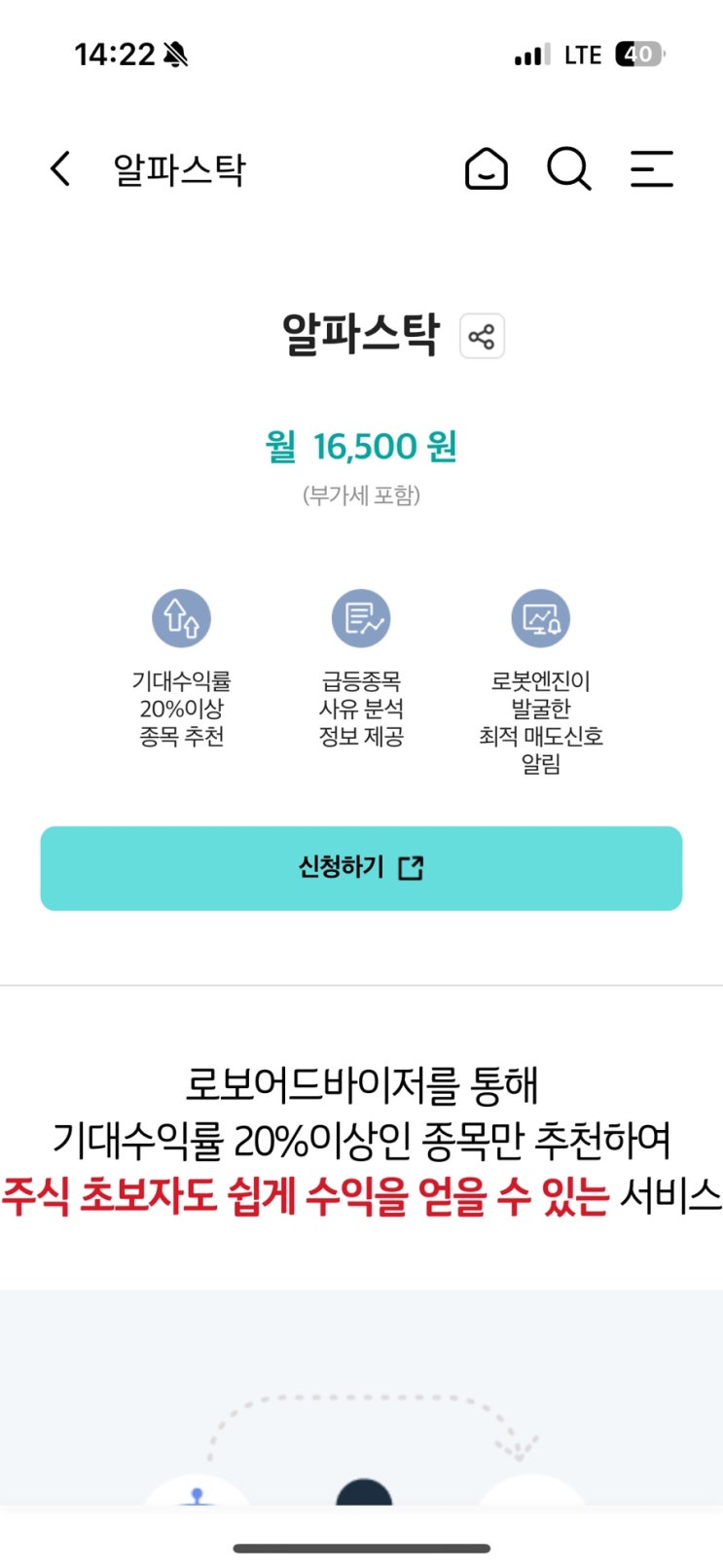Screen dimensions: 723x1568
Task: Tap the external link icon in 신청하기
Action: [412, 867]
